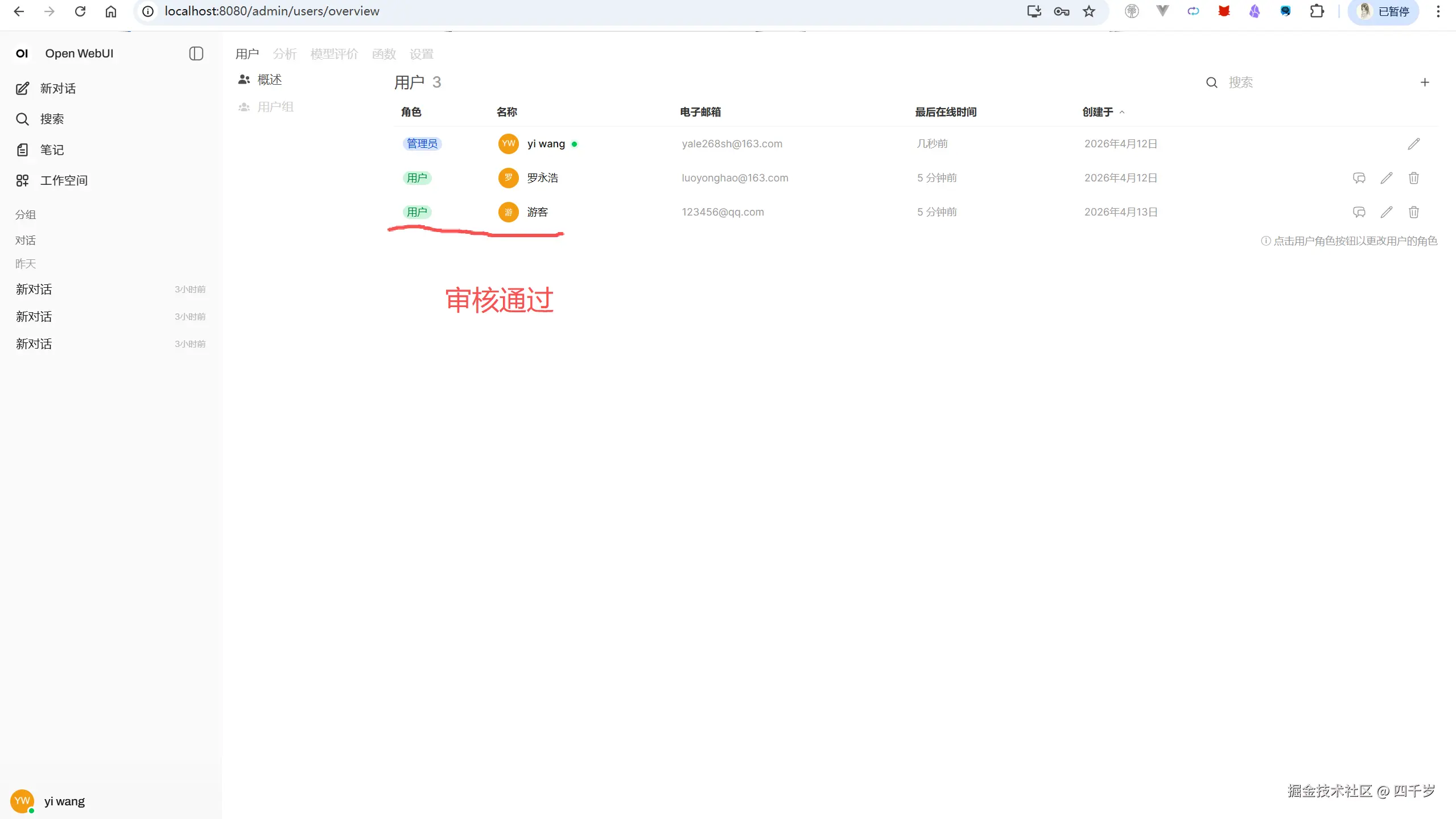Edit the 游客 user with the pencil
This screenshot has width=1456, height=819.
(x=1386, y=212)
